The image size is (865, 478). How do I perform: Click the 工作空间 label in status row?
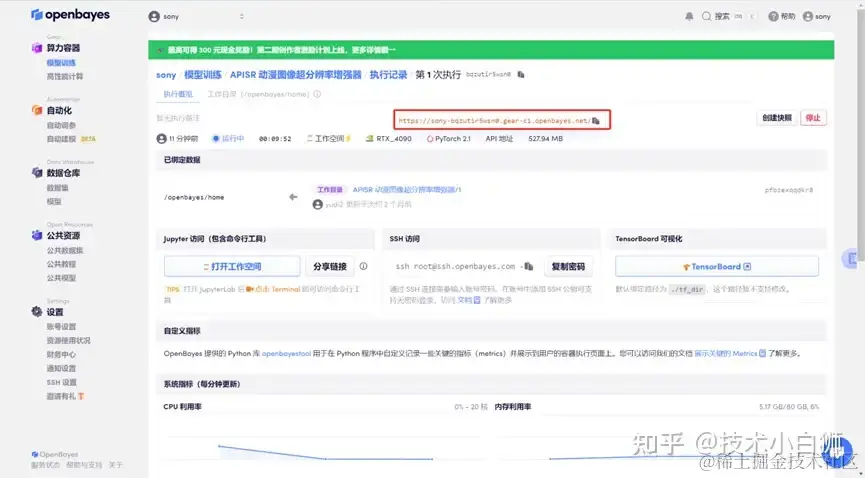[x=329, y=139]
